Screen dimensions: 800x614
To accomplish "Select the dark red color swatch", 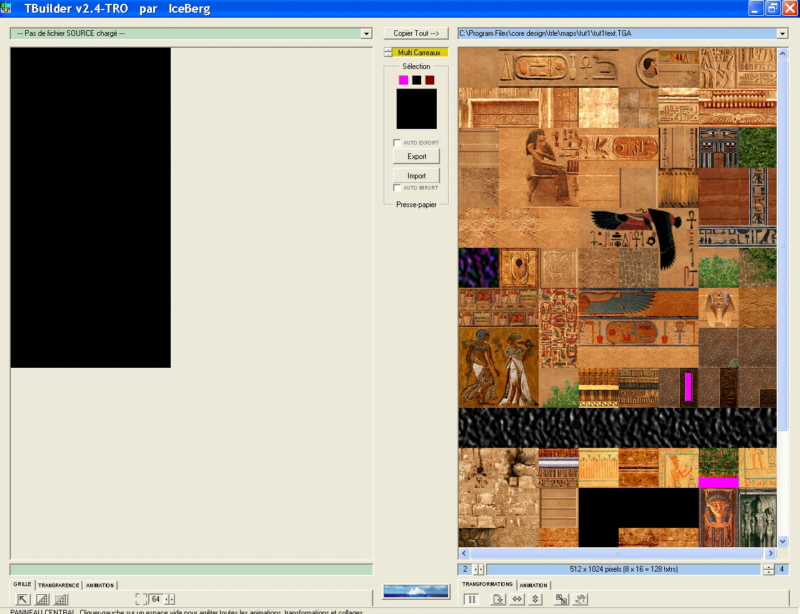I will pyautogui.click(x=430, y=80).
